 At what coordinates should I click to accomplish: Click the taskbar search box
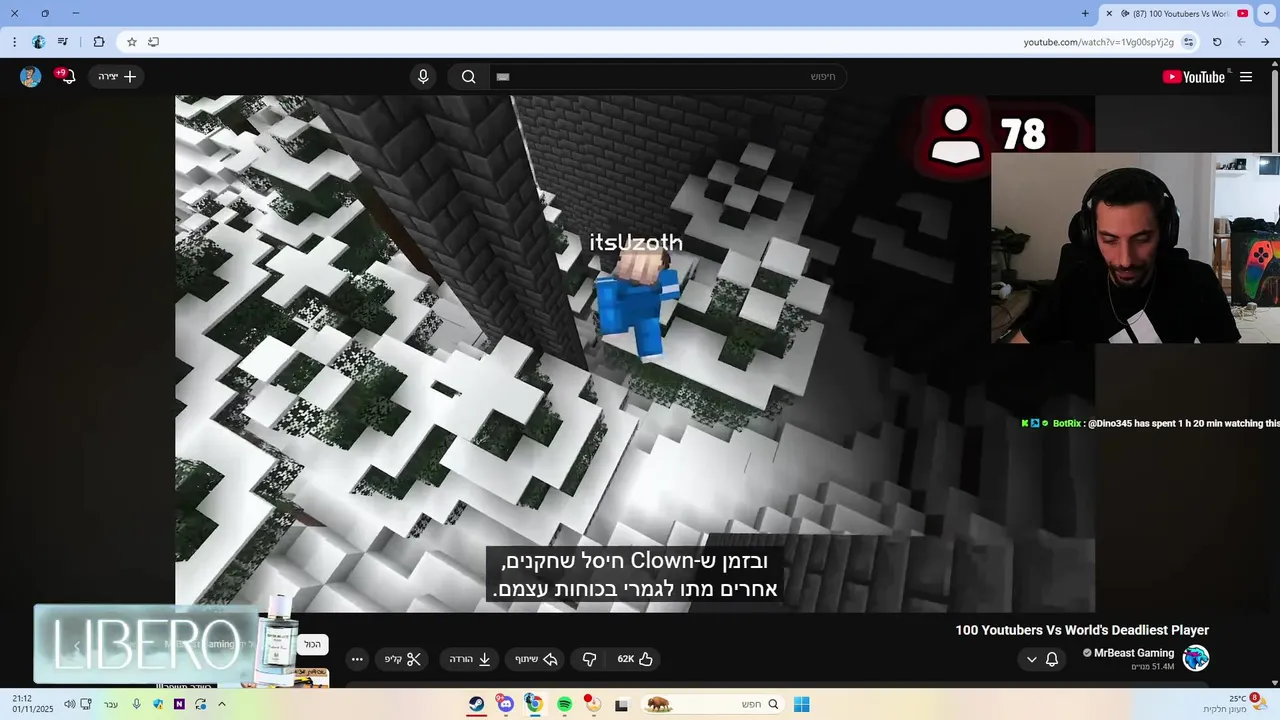pos(712,704)
